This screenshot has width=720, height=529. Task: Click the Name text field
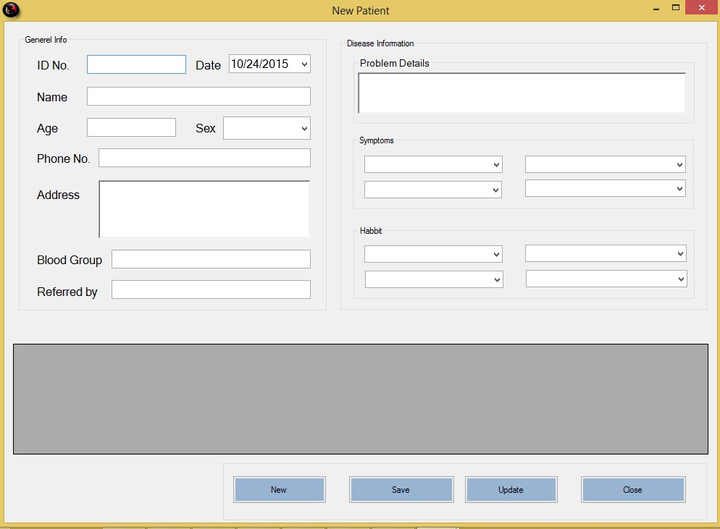coord(199,96)
